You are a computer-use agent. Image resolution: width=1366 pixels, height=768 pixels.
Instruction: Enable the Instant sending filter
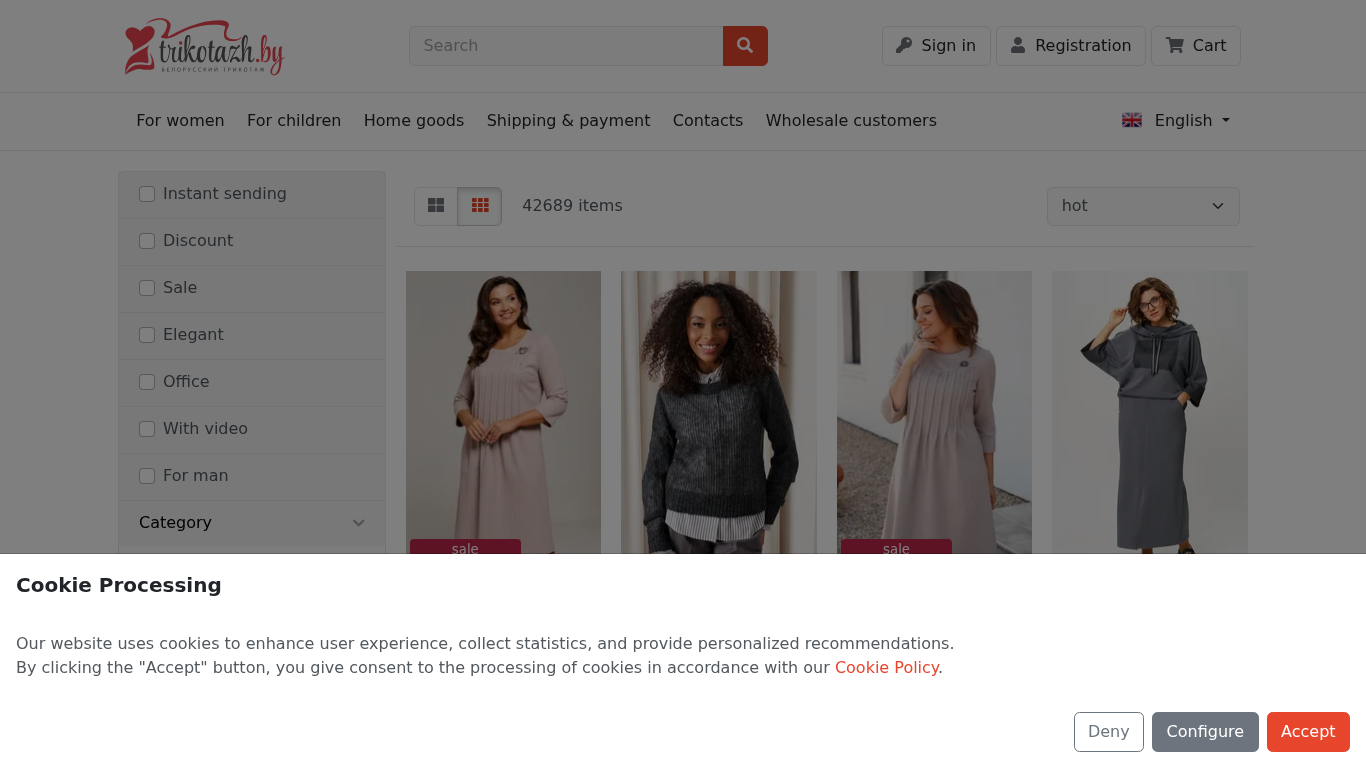pos(147,194)
